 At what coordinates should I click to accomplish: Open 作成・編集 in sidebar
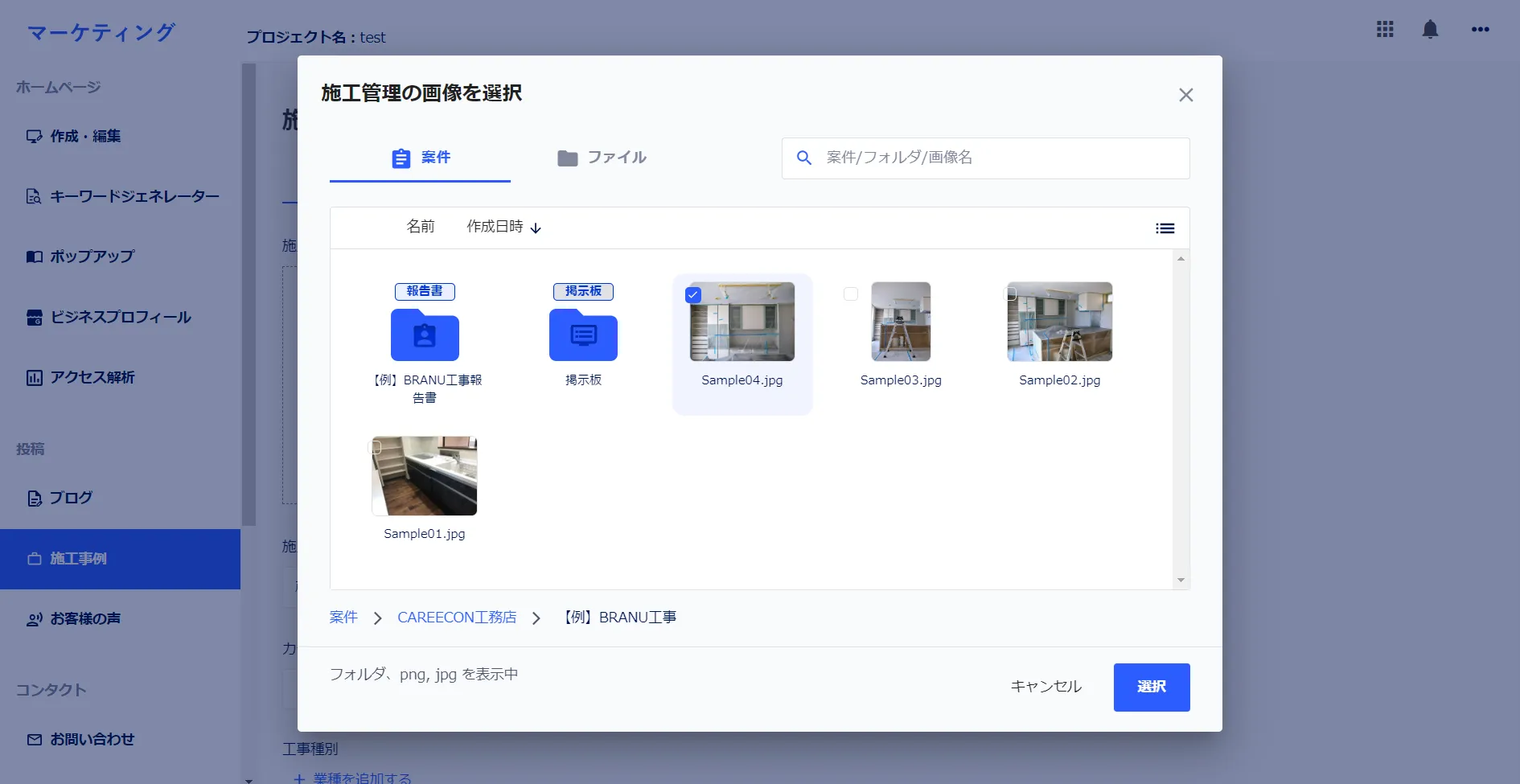click(121, 137)
